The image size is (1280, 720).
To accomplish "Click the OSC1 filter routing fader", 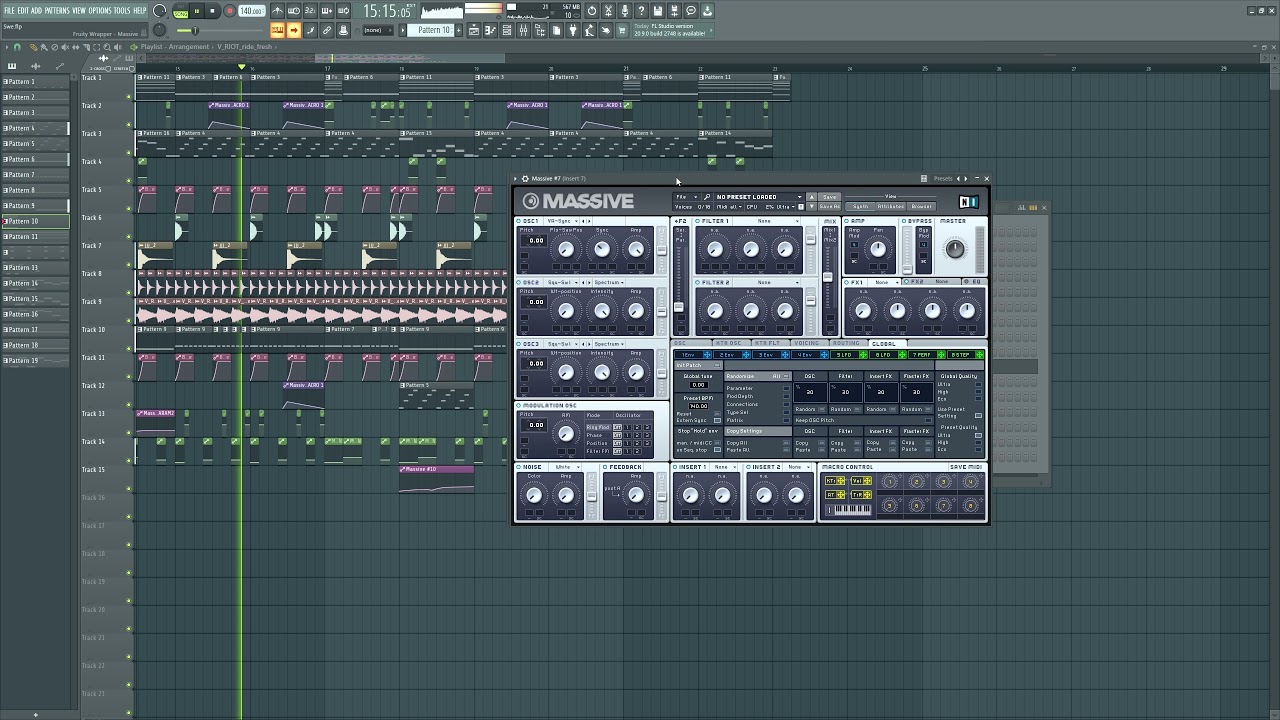I will tap(661, 250).
